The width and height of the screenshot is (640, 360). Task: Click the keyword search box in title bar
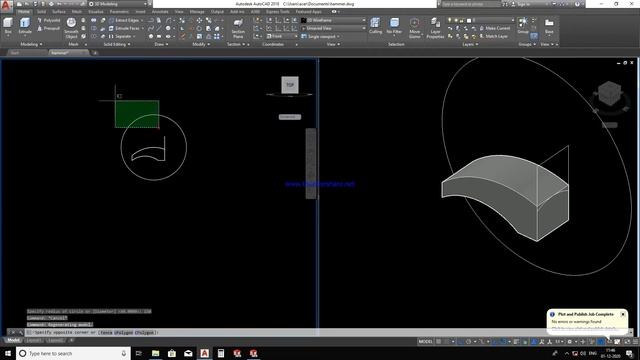470,4
